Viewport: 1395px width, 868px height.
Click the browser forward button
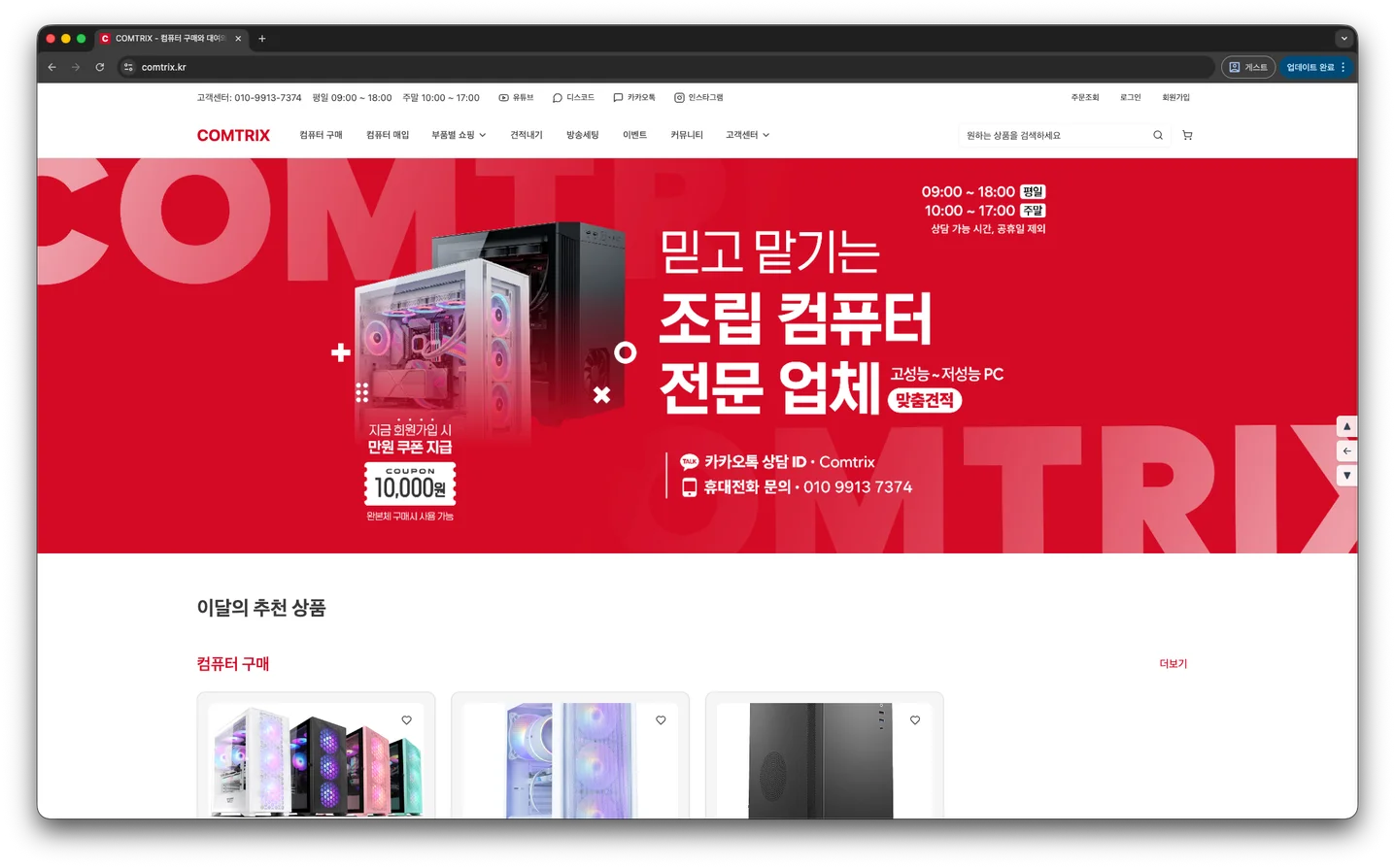click(76, 67)
